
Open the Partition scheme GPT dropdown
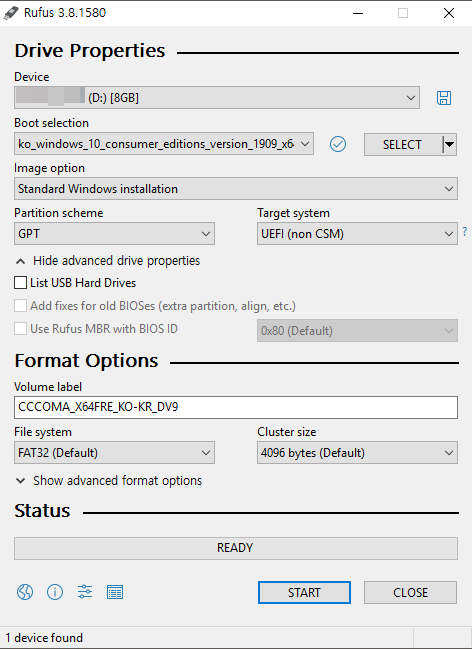point(114,234)
